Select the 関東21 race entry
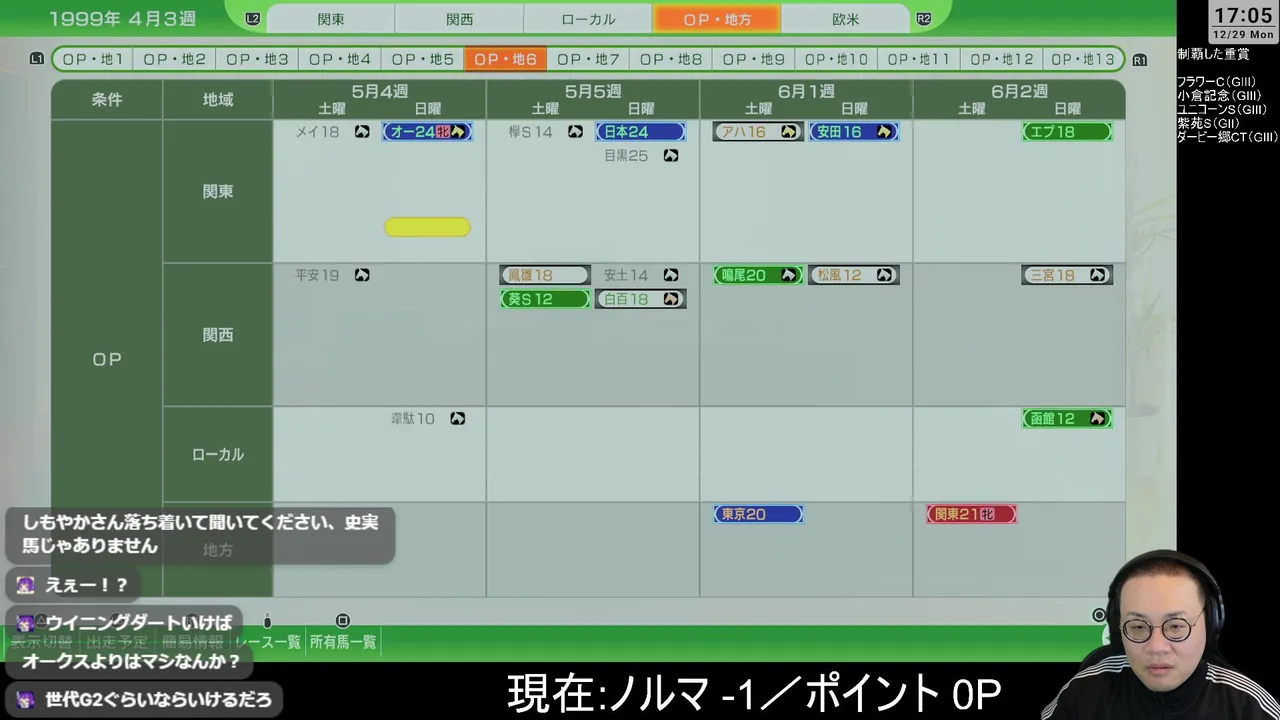The height and width of the screenshot is (720, 1280). (971, 514)
